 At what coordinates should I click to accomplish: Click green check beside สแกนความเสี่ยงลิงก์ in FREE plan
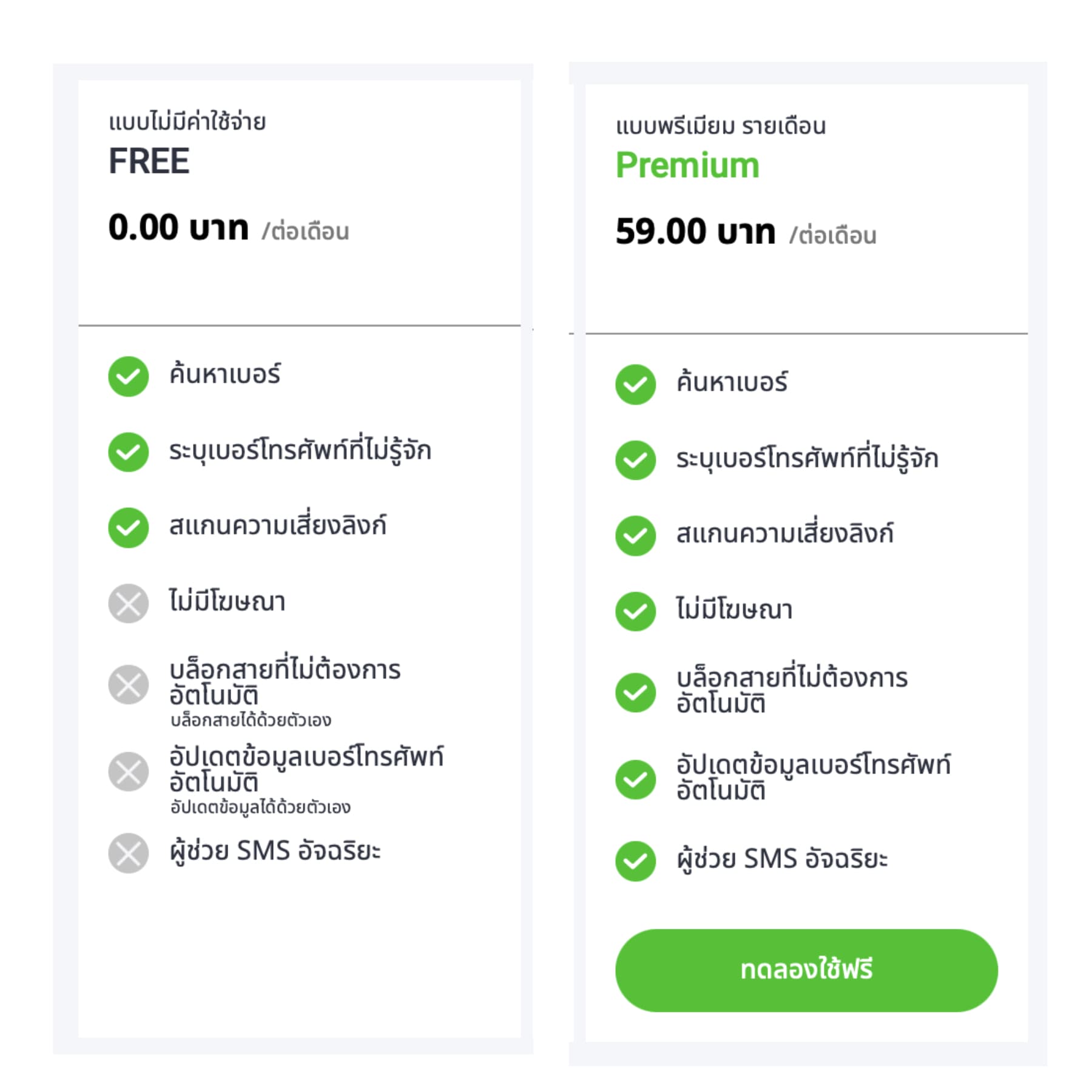click(x=128, y=527)
